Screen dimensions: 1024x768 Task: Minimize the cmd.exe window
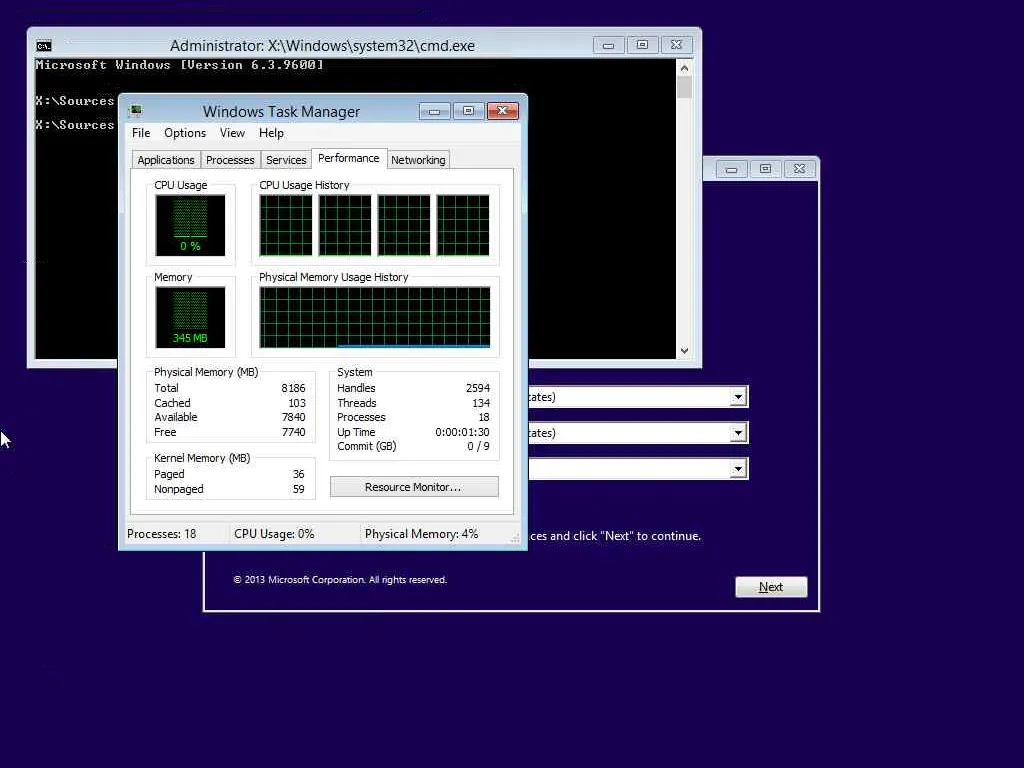click(x=609, y=45)
